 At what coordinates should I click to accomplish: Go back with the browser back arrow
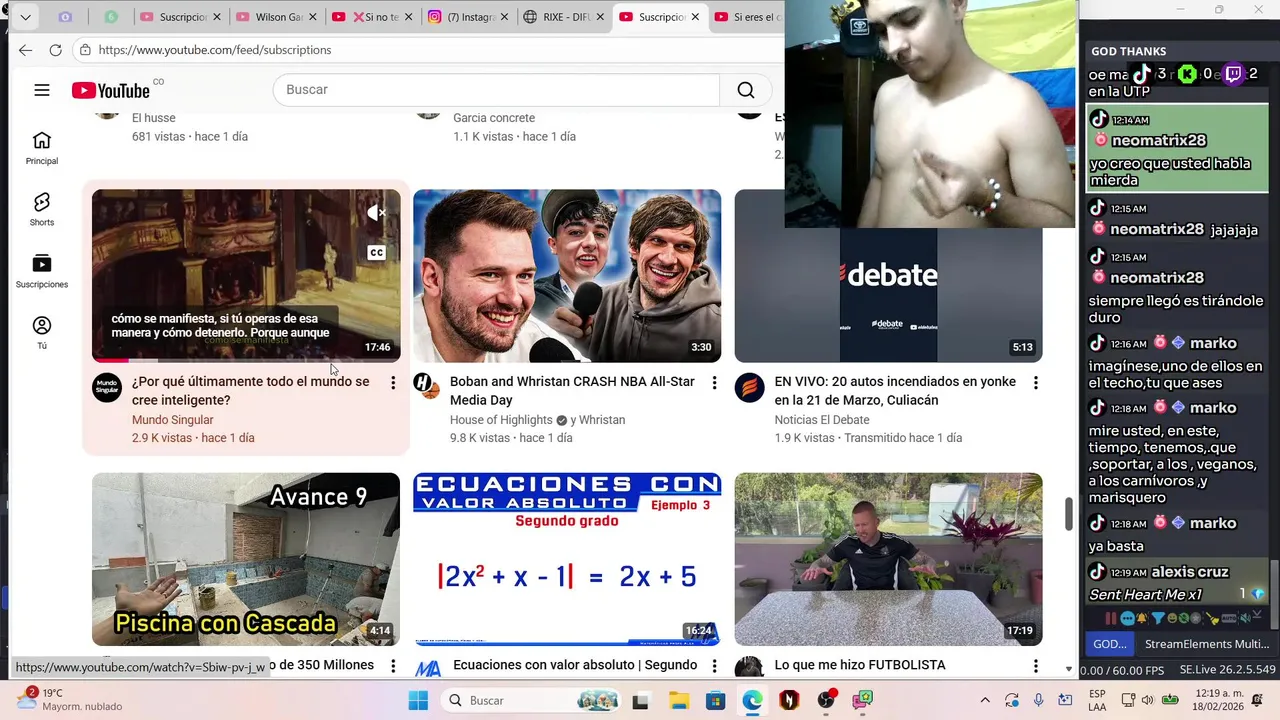[25, 50]
